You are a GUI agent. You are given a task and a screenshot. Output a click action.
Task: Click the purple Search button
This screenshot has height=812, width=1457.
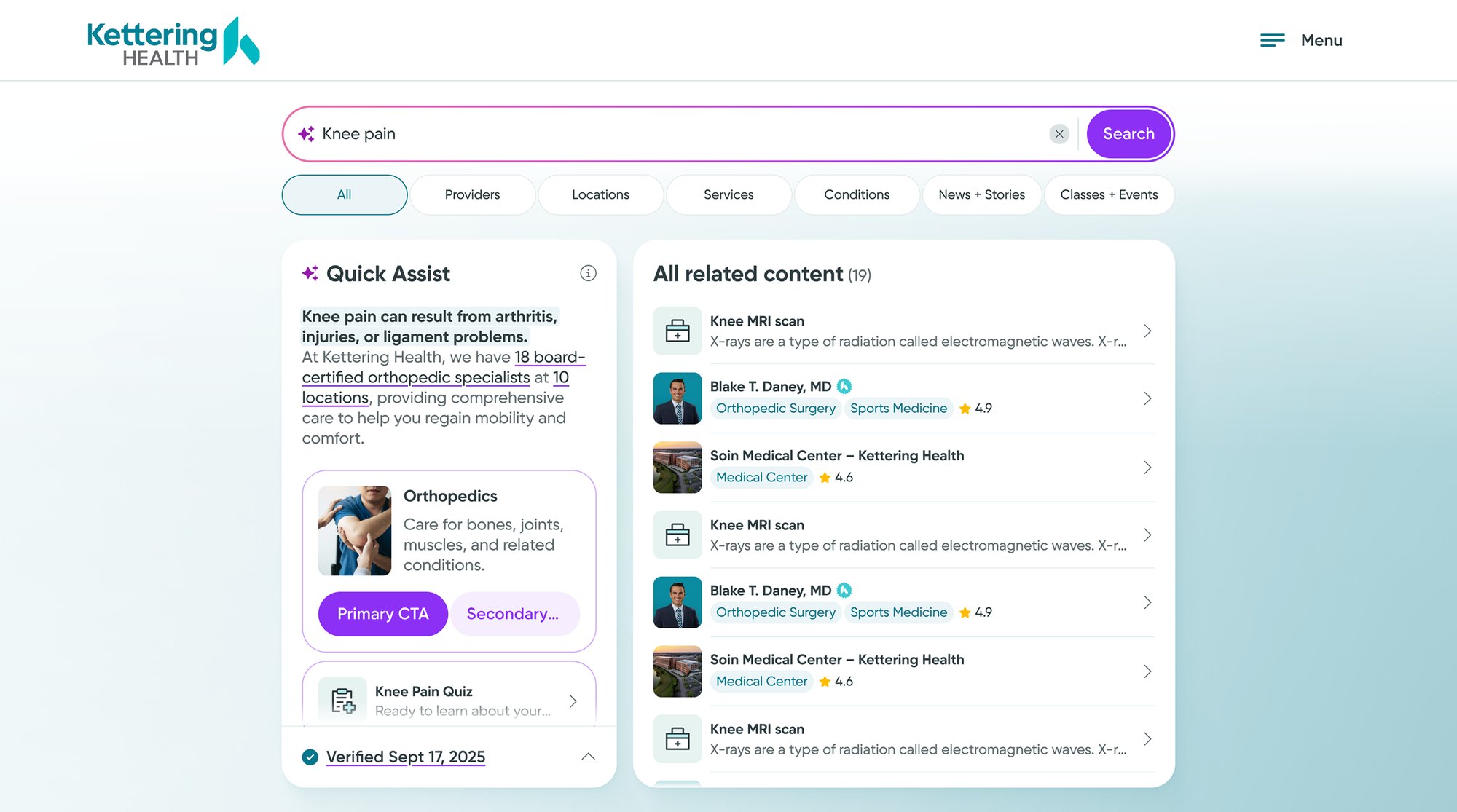(x=1128, y=134)
